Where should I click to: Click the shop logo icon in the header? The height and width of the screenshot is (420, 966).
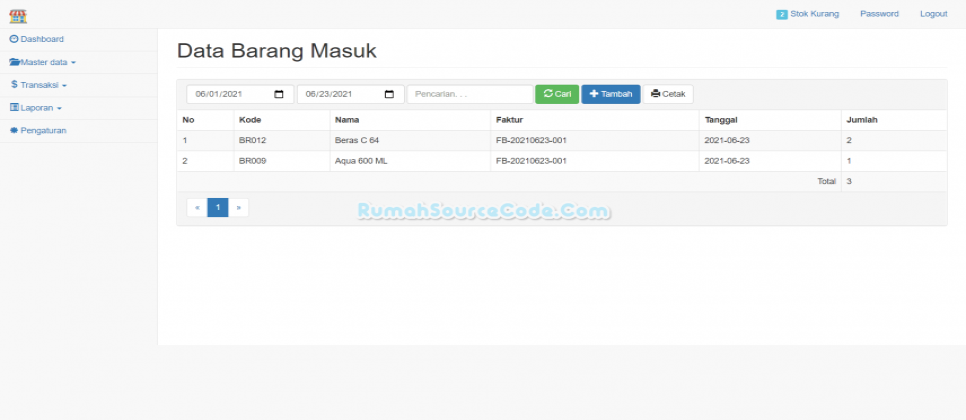click(x=18, y=17)
